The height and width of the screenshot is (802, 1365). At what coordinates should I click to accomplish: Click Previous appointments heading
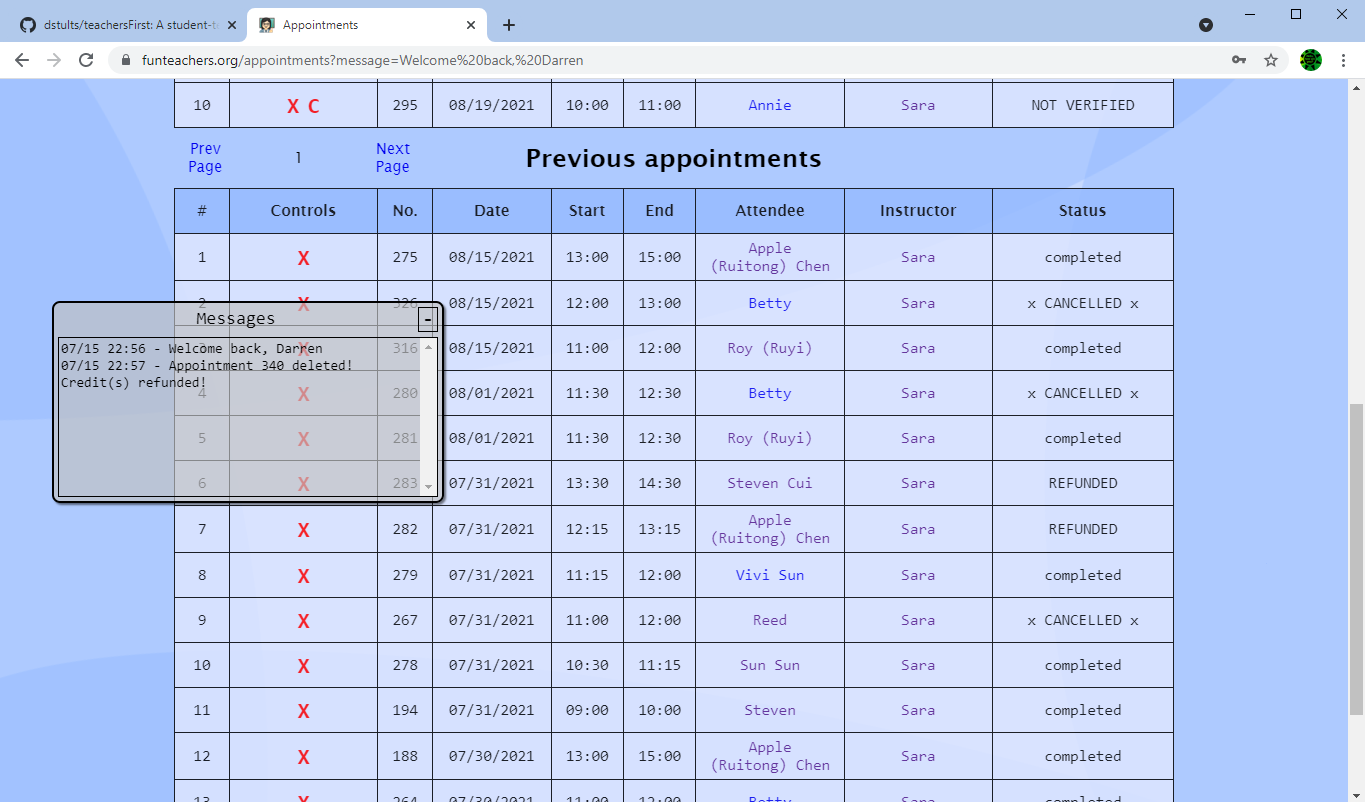point(673,158)
